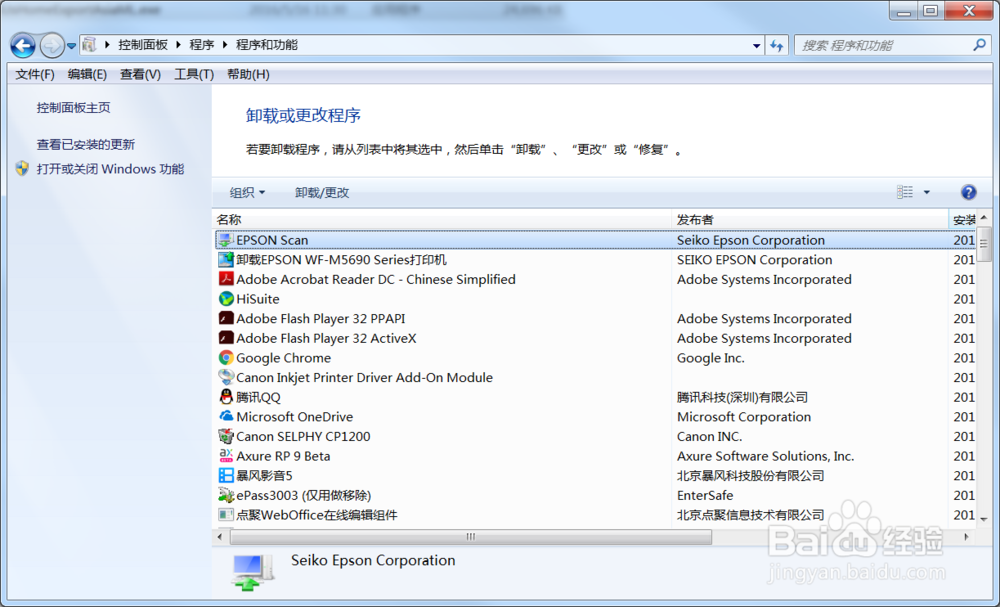Open the help question-mark icon
The width and height of the screenshot is (1000, 607).
point(968,192)
